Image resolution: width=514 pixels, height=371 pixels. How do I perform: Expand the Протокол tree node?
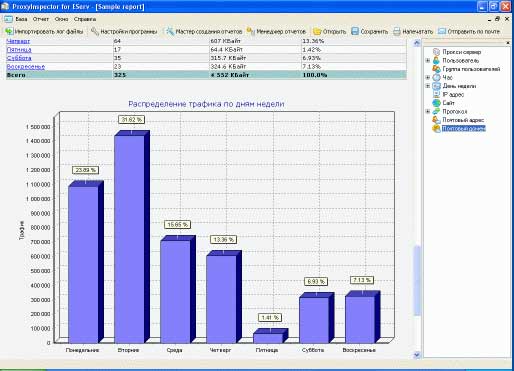428,111
